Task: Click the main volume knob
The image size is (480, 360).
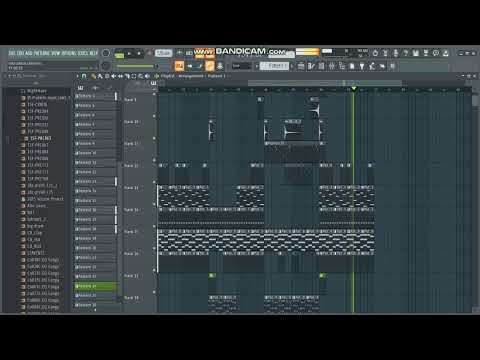Action: coord(106,53)
